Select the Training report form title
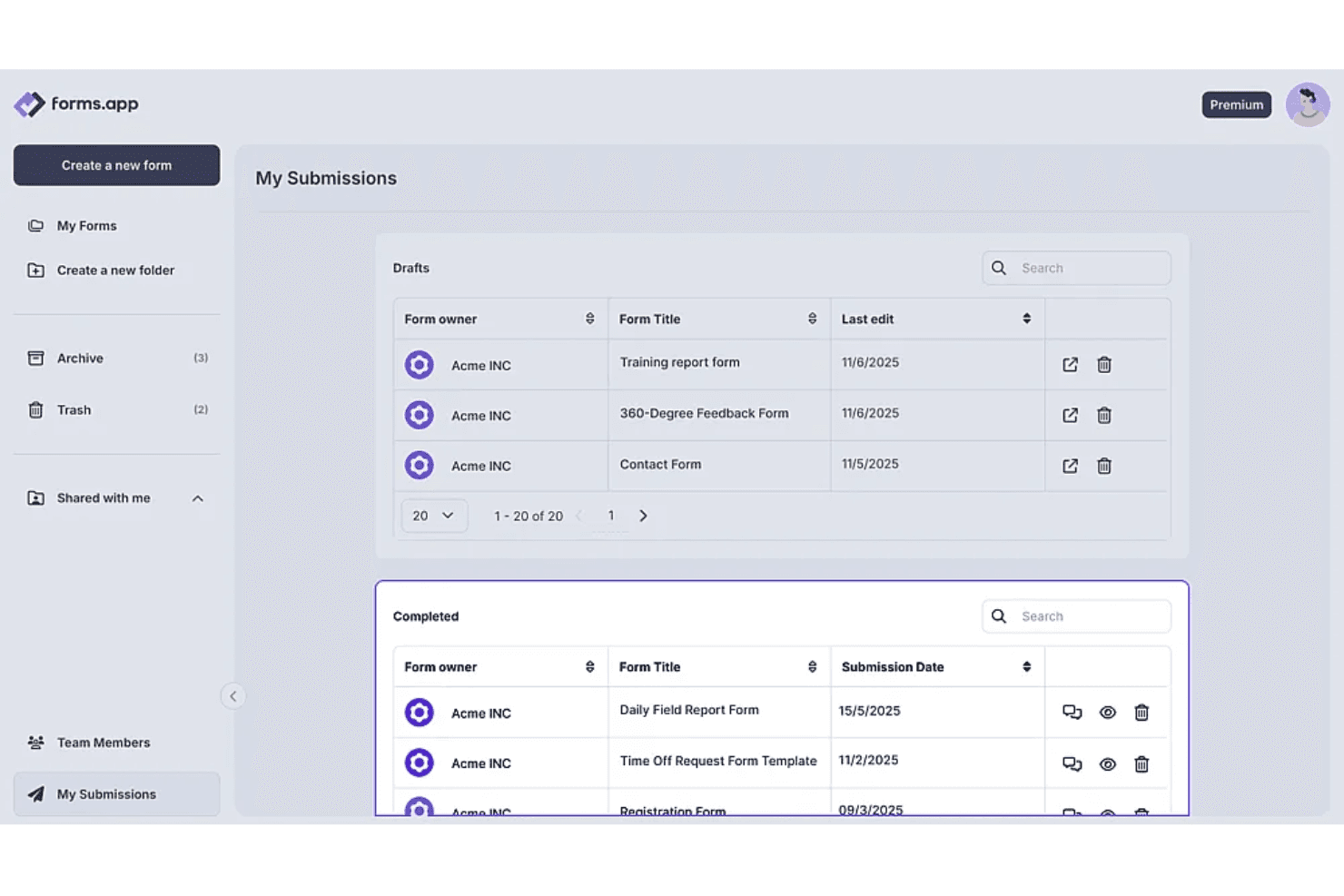 [679, 362]
